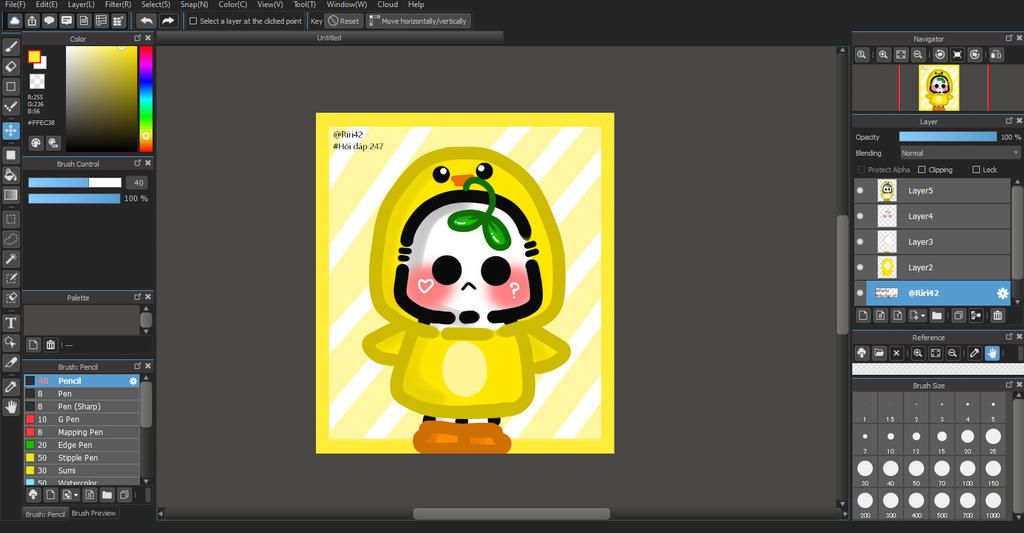1024x533 pixels.
Task: Open the Pencil brush settings gear
Action: pos(134,381)
